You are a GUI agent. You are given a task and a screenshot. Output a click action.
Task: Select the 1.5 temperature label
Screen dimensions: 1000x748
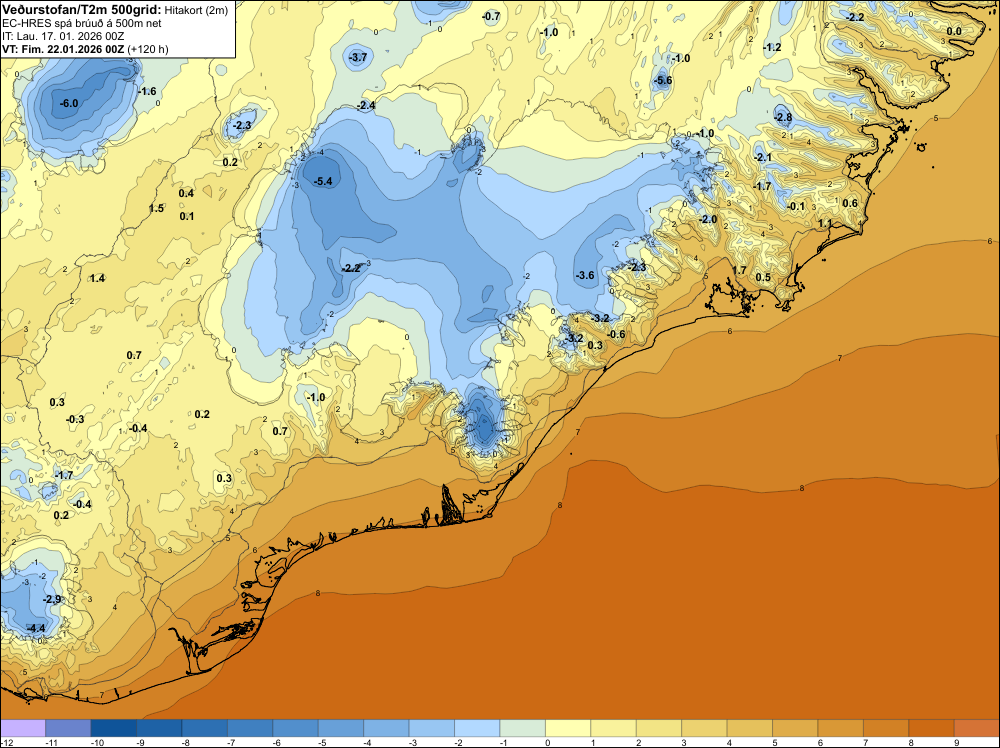[156, 209]
